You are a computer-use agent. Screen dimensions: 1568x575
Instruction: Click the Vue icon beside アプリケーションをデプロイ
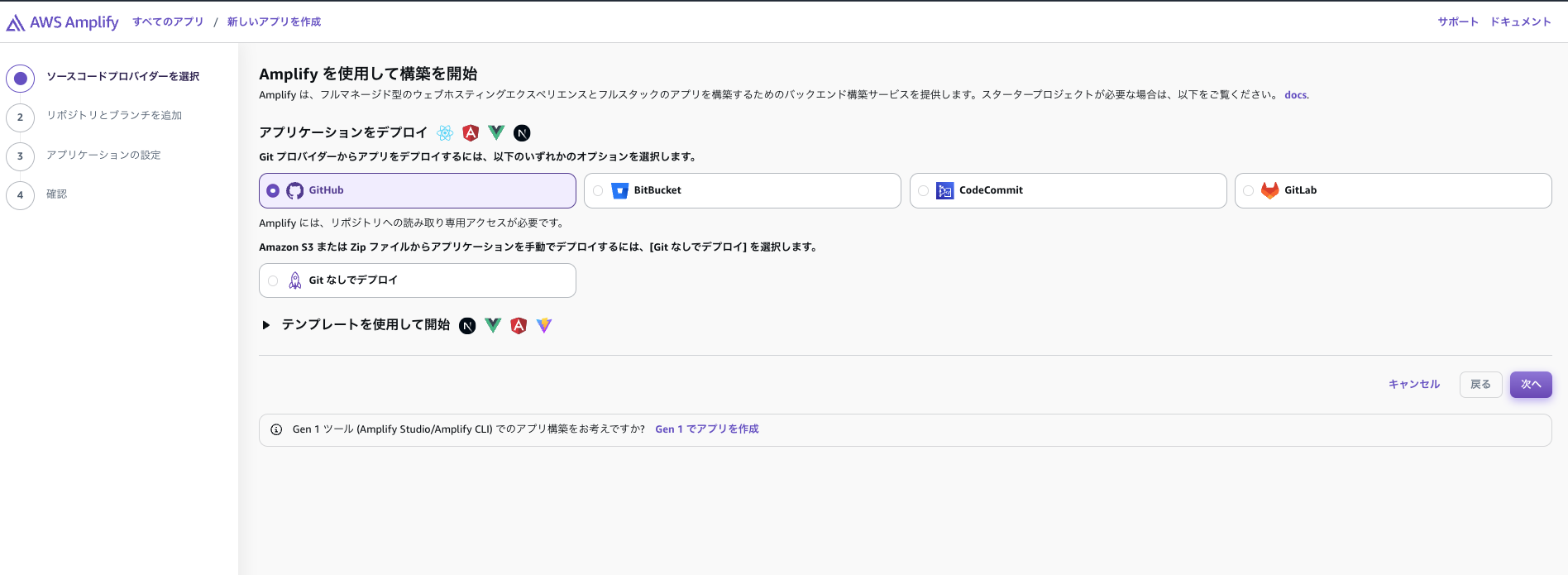pos(496,132)
